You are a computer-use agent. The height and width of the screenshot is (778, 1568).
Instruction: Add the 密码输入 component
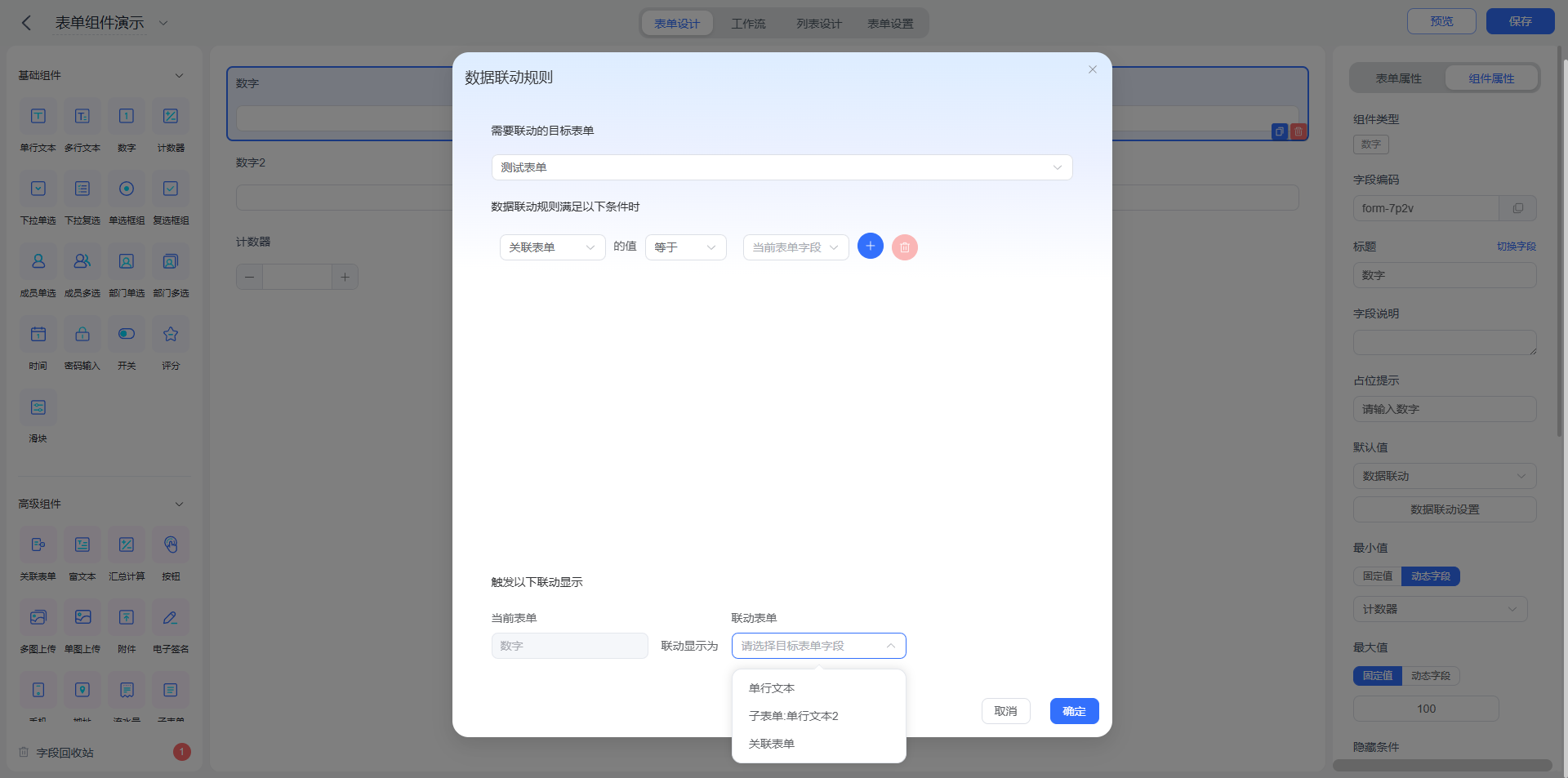click(x=82, y=334)
